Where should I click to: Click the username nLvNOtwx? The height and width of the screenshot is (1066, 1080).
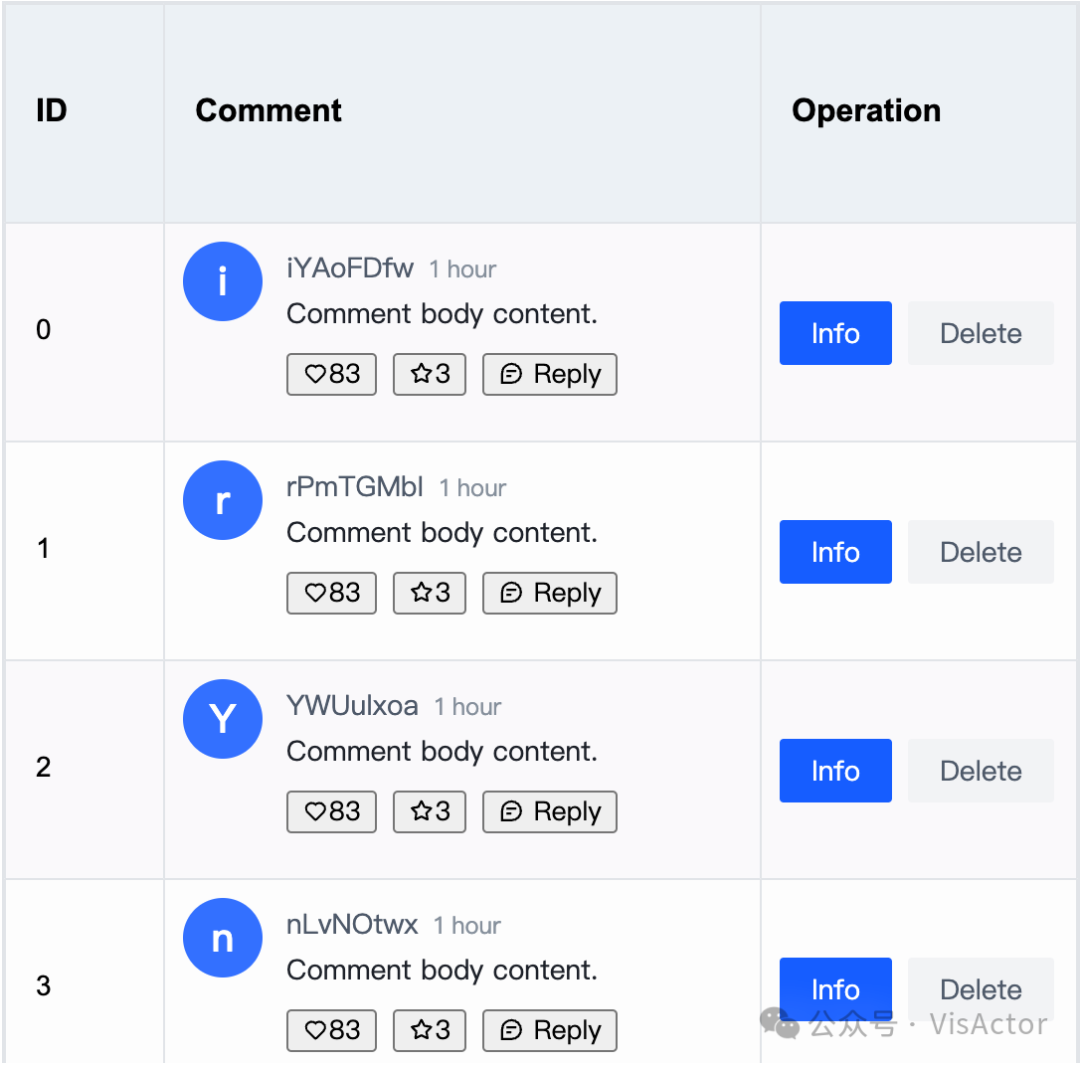point(352,925)
